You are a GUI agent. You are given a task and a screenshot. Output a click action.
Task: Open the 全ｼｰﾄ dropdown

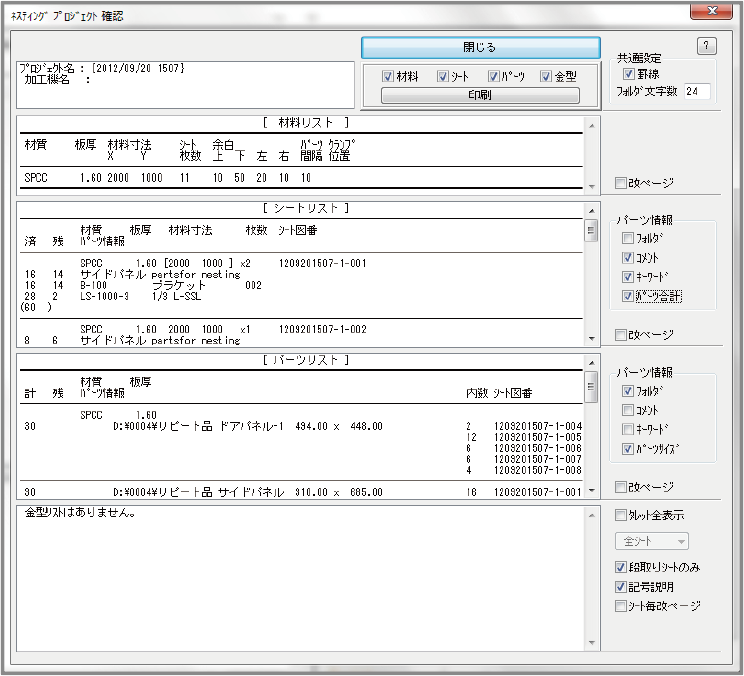pos(651,541)
